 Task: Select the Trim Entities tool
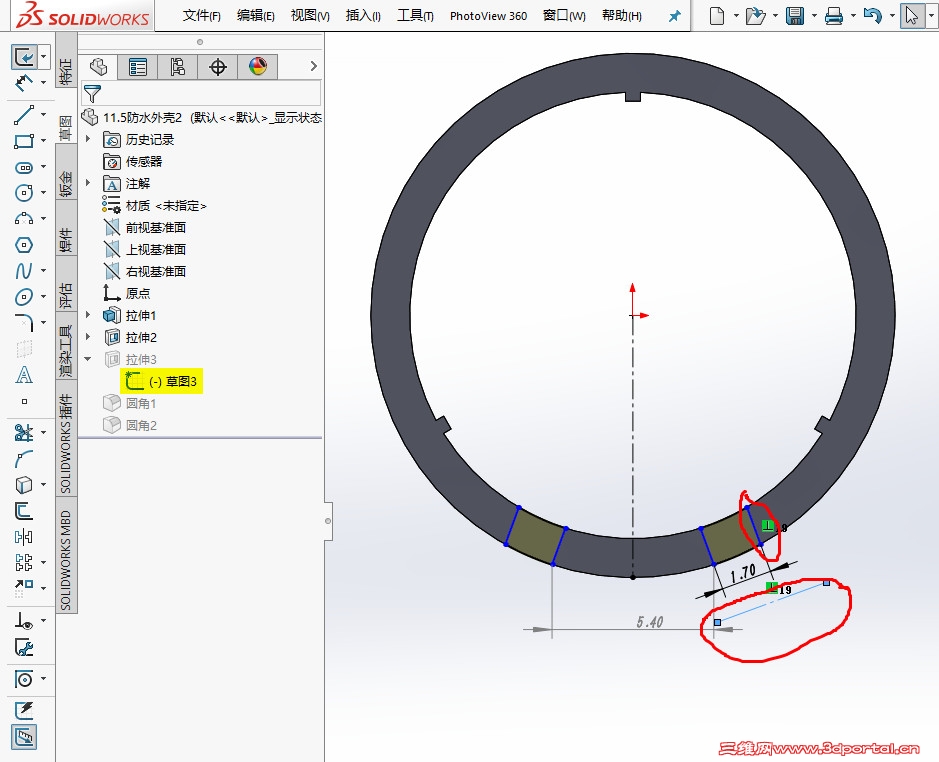[23, 433]
